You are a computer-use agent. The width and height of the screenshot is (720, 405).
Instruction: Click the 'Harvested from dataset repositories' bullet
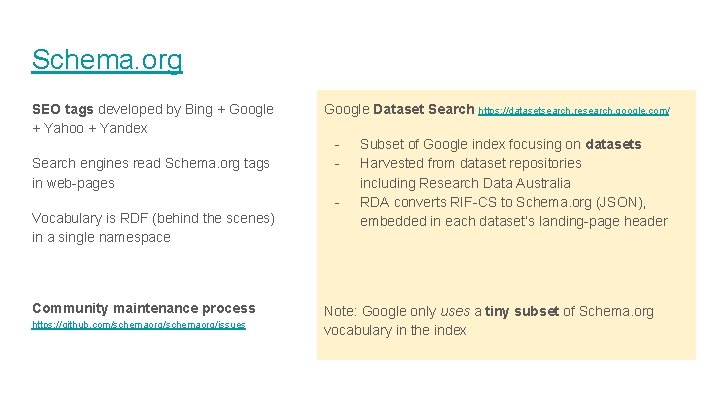click(x=470, y=163)
